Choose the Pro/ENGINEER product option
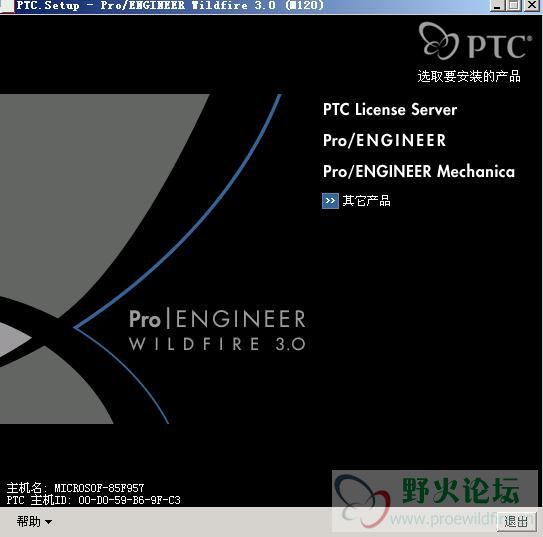This screenshot has height=537, width=543. 384,141
